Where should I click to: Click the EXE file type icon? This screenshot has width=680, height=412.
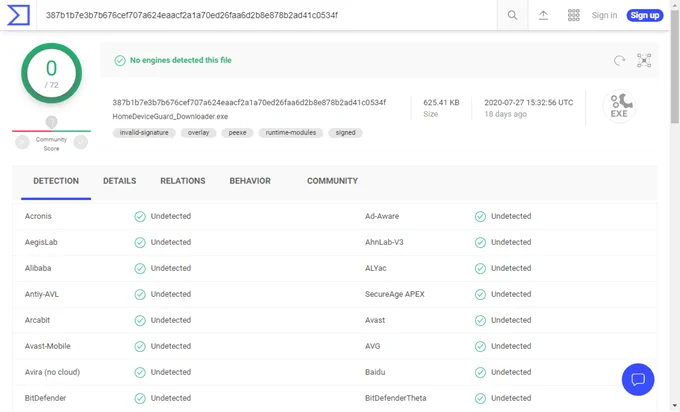click(619, 105)
